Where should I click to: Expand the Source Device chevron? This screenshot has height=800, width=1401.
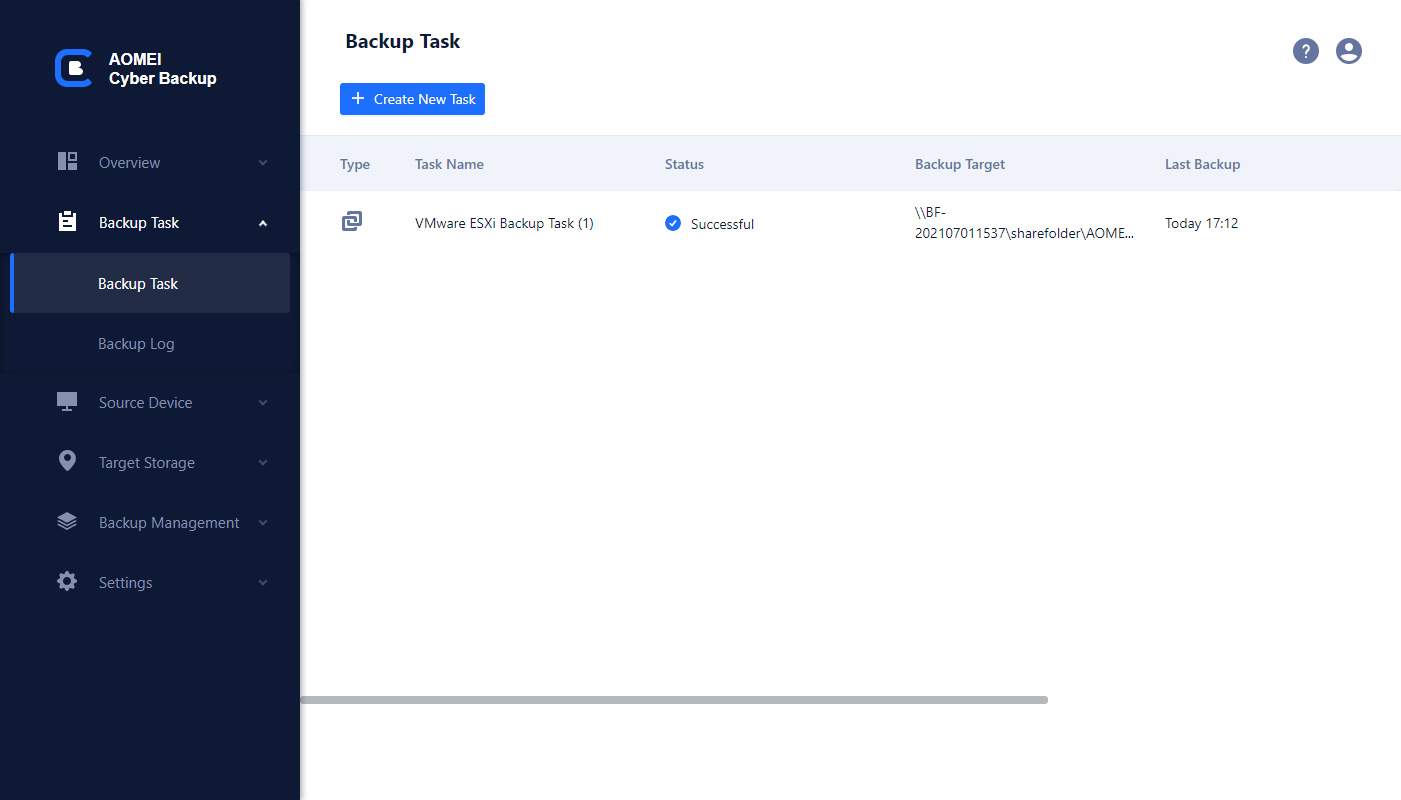tap(263, 403)
